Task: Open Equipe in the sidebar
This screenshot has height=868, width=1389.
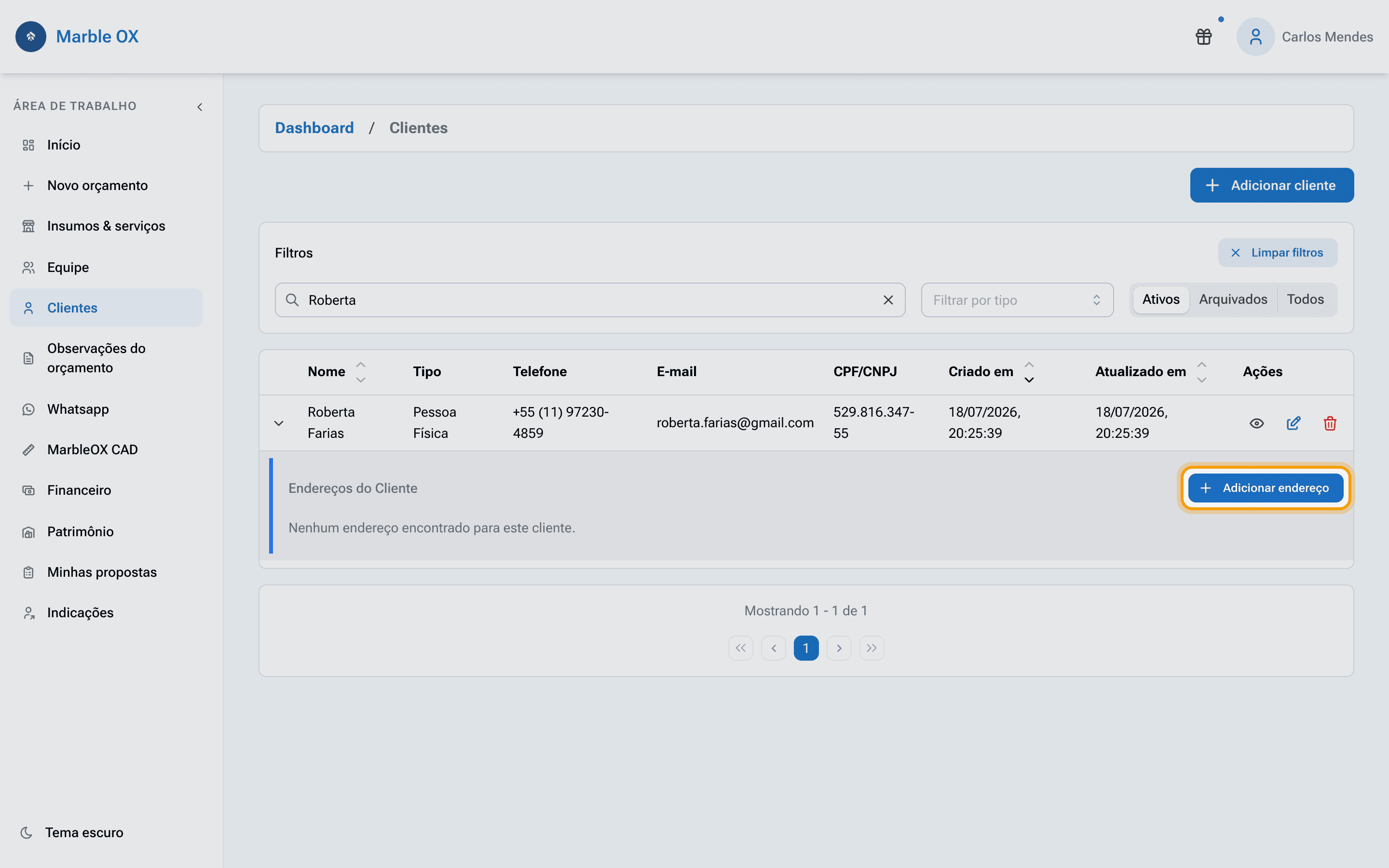Action: tap(106, 267)
